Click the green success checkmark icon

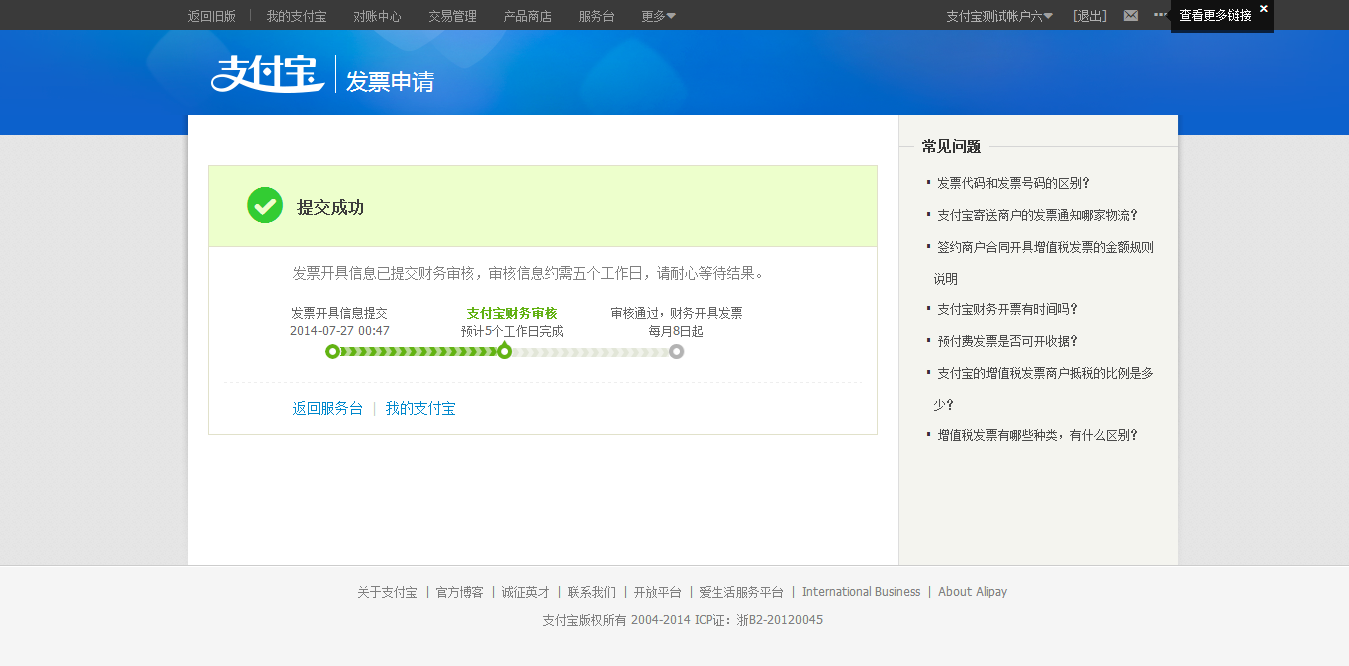[x=265, y=205]
